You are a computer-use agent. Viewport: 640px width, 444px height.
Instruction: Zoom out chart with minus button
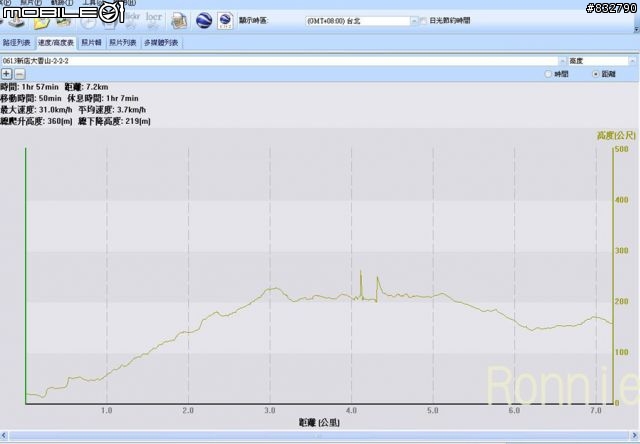tap(20, 74)
